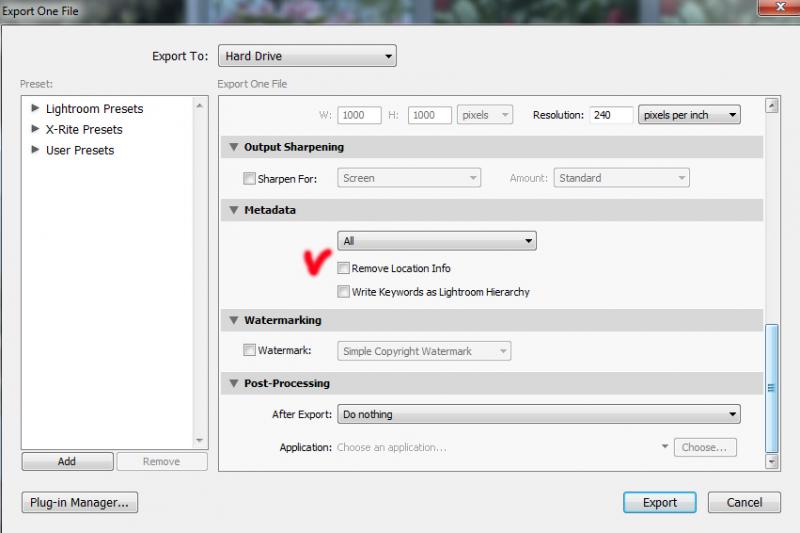The height and width of the screenshot is (533, 800).
Task: Collapse the Output Sharpening section
Action: click(x=234, y=147)
